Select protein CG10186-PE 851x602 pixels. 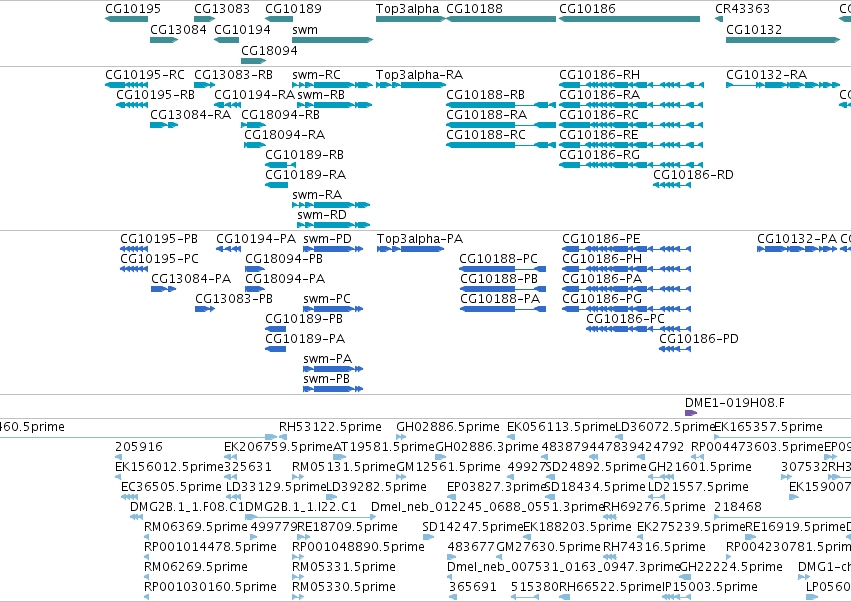tap(601, 239)
